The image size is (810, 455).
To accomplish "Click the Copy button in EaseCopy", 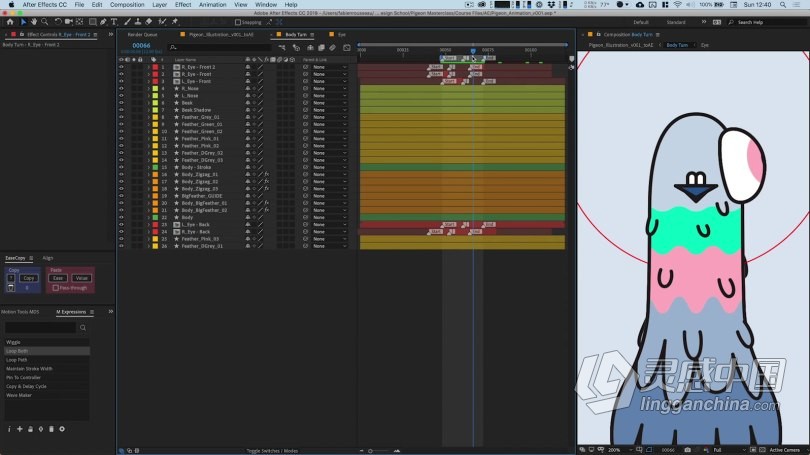I will point(28,278).
